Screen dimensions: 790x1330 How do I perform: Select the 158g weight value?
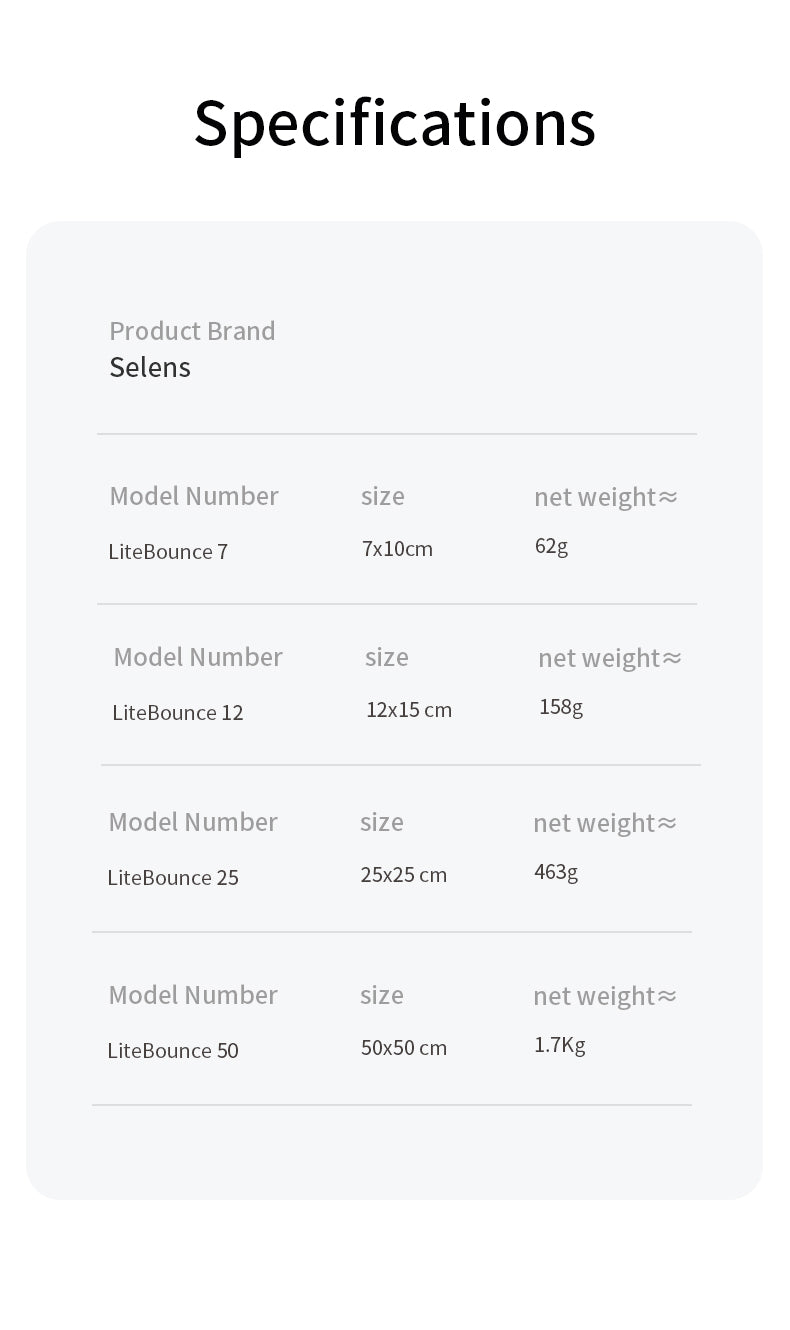(561, 707)
